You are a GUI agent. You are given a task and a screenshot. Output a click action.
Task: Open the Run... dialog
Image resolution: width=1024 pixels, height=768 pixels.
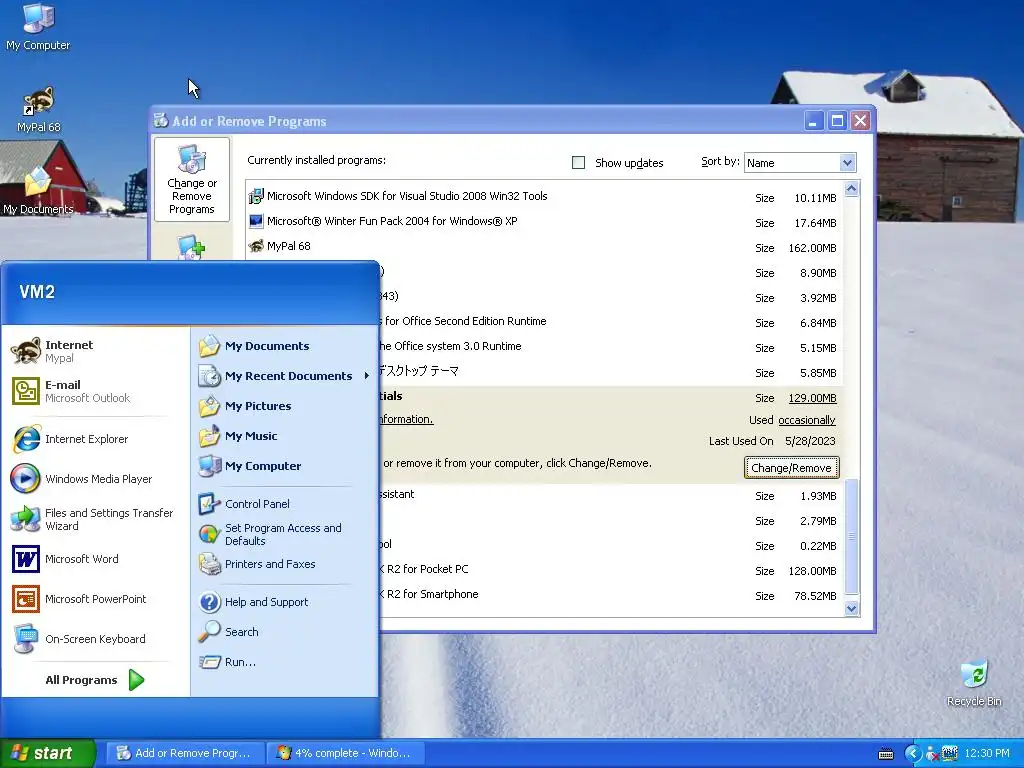[x=284, y=662]
